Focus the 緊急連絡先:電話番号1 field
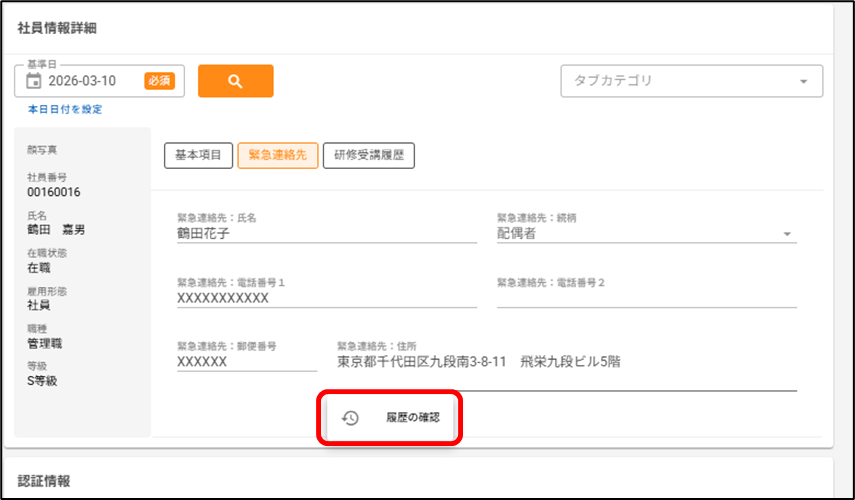 312,298
